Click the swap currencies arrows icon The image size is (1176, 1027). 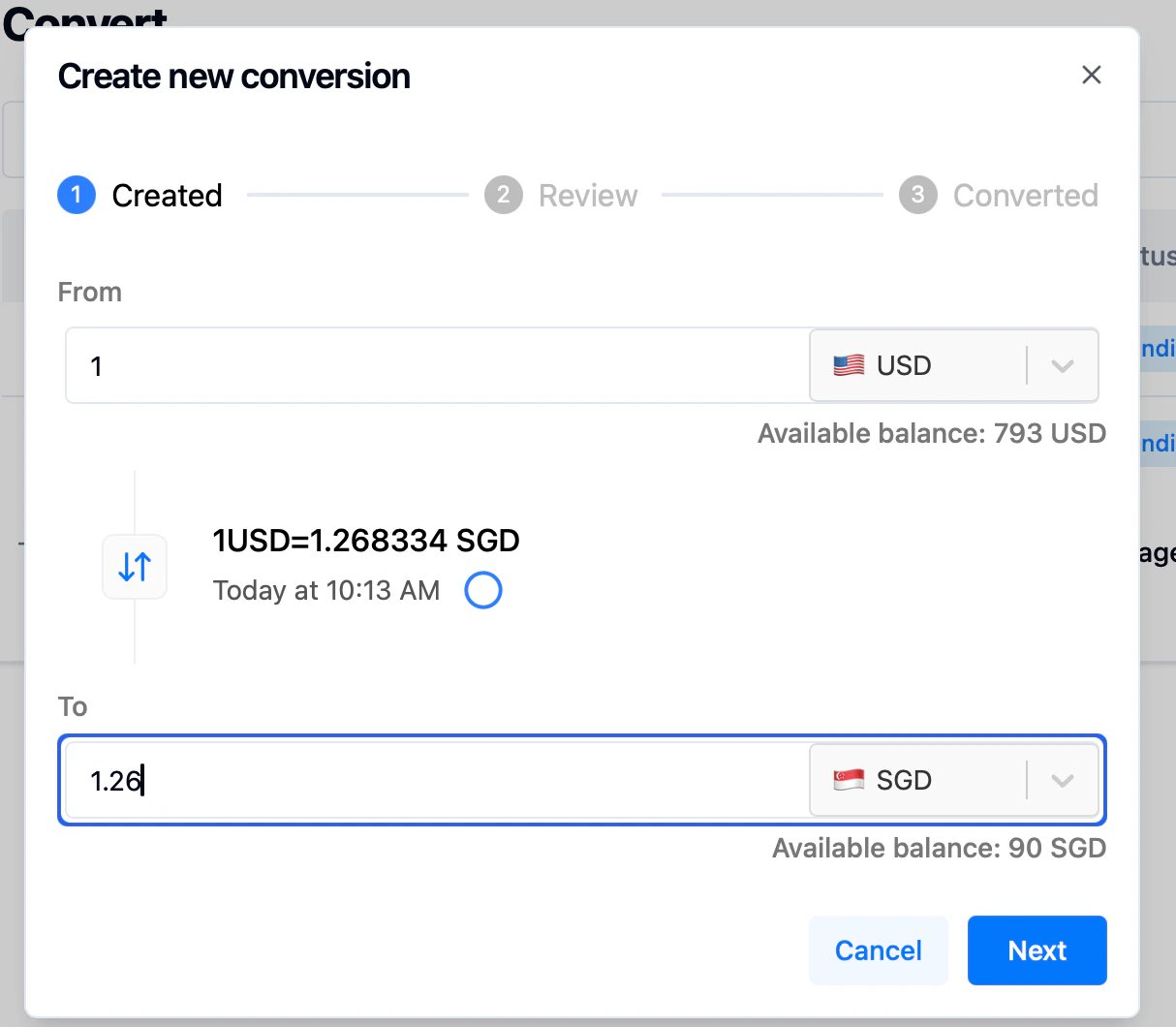[134, 567]
